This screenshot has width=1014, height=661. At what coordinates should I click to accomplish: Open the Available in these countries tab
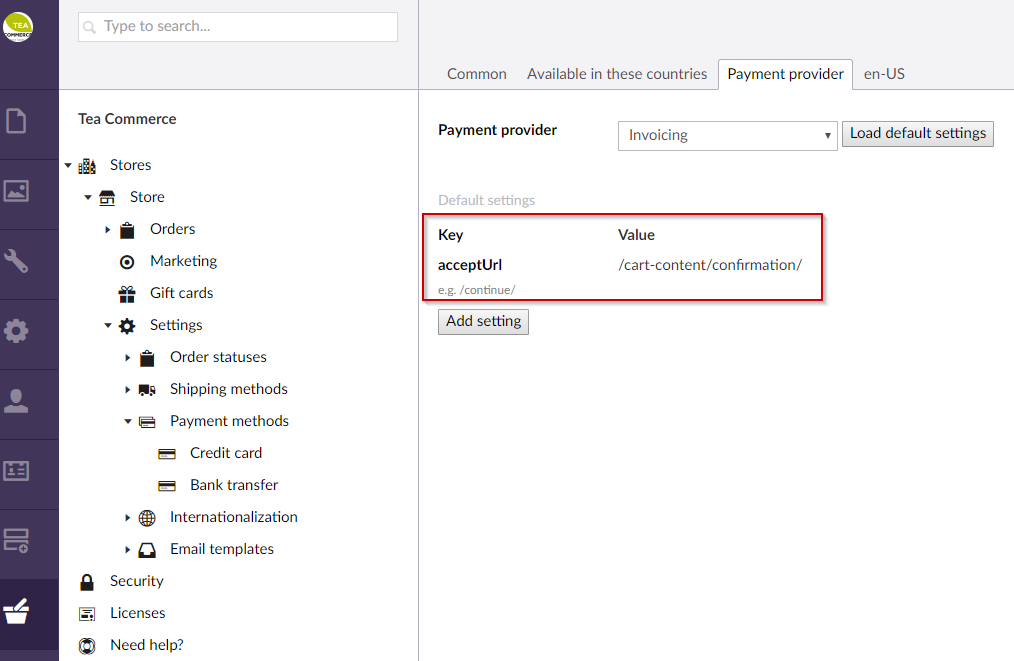coord(617,74)
